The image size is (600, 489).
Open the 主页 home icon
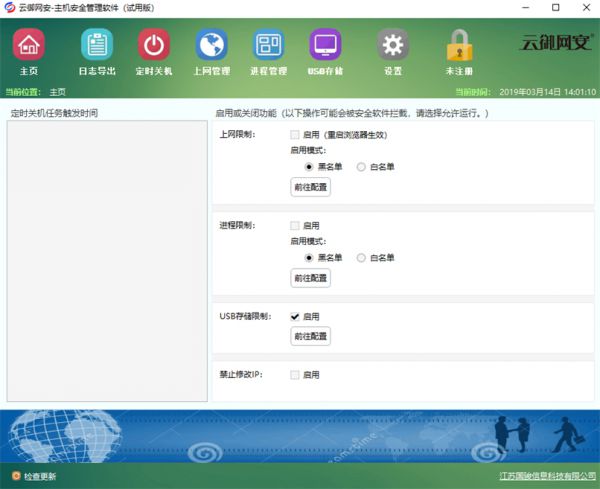click(x=29, y=46)
